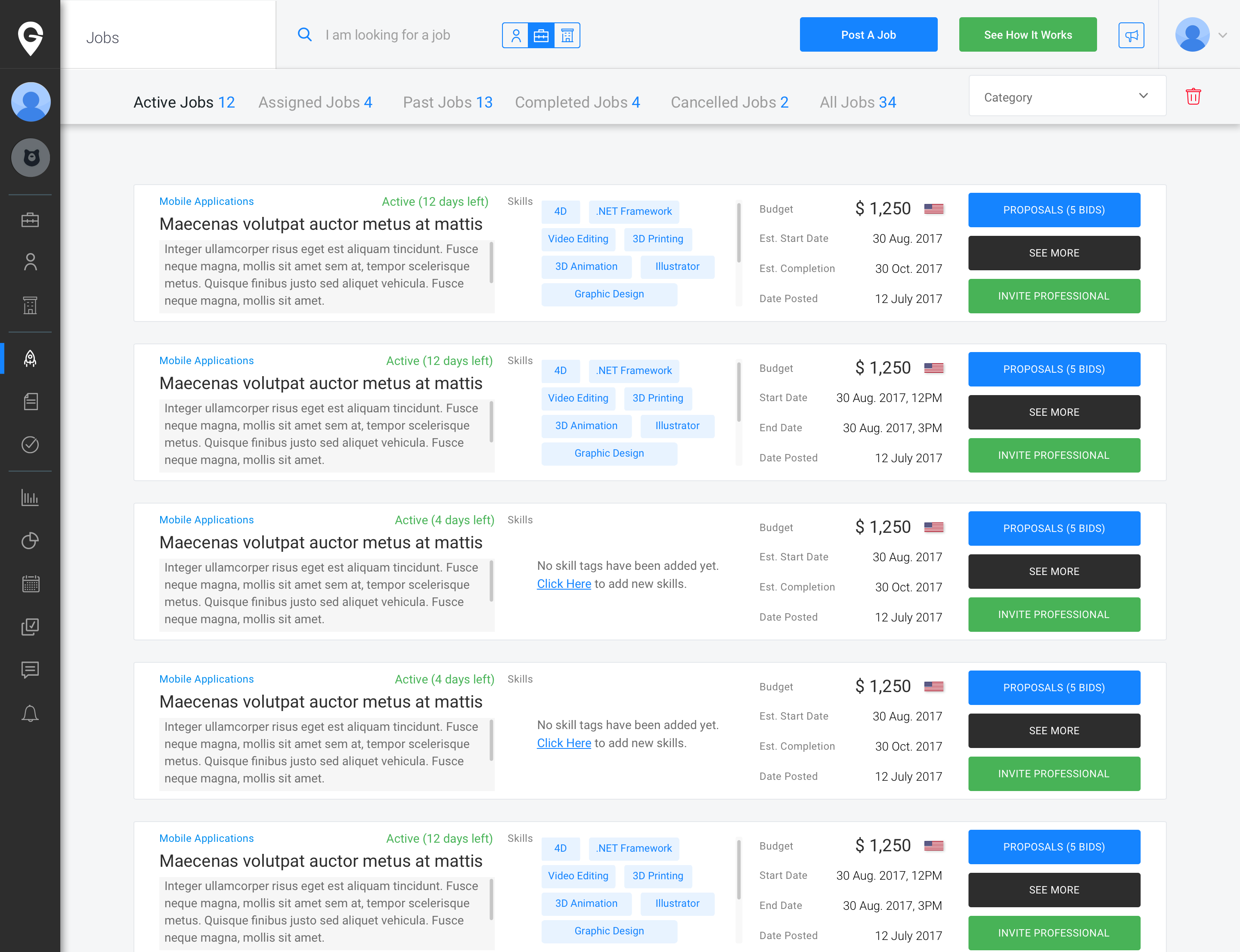Open the calendar icon in sidebar
The width and height of the screenshot is (1240, 952).
(30, 584)
